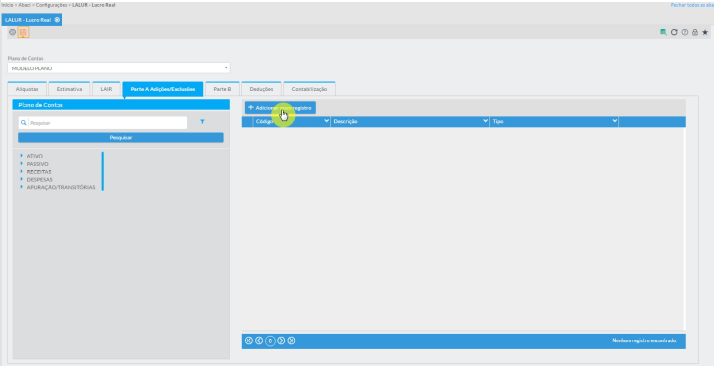Switch to the Contabilização tab
This screenshot has width=714, height=366.
pyautogui.click(x=309, y=89)
